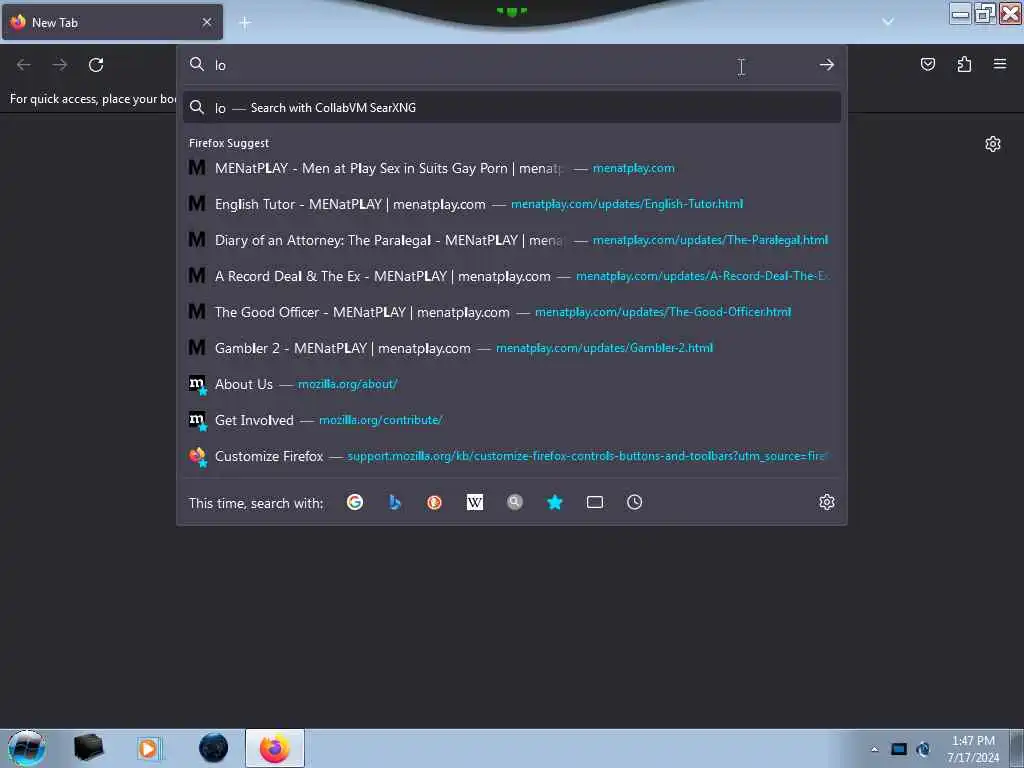Open the black box taskbar application
This screenshot has height=768, width=1024.
[88, 748]
